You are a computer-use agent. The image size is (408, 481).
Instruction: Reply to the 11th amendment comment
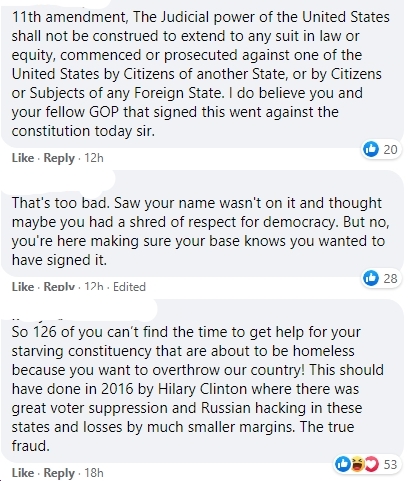coord(59,158)
